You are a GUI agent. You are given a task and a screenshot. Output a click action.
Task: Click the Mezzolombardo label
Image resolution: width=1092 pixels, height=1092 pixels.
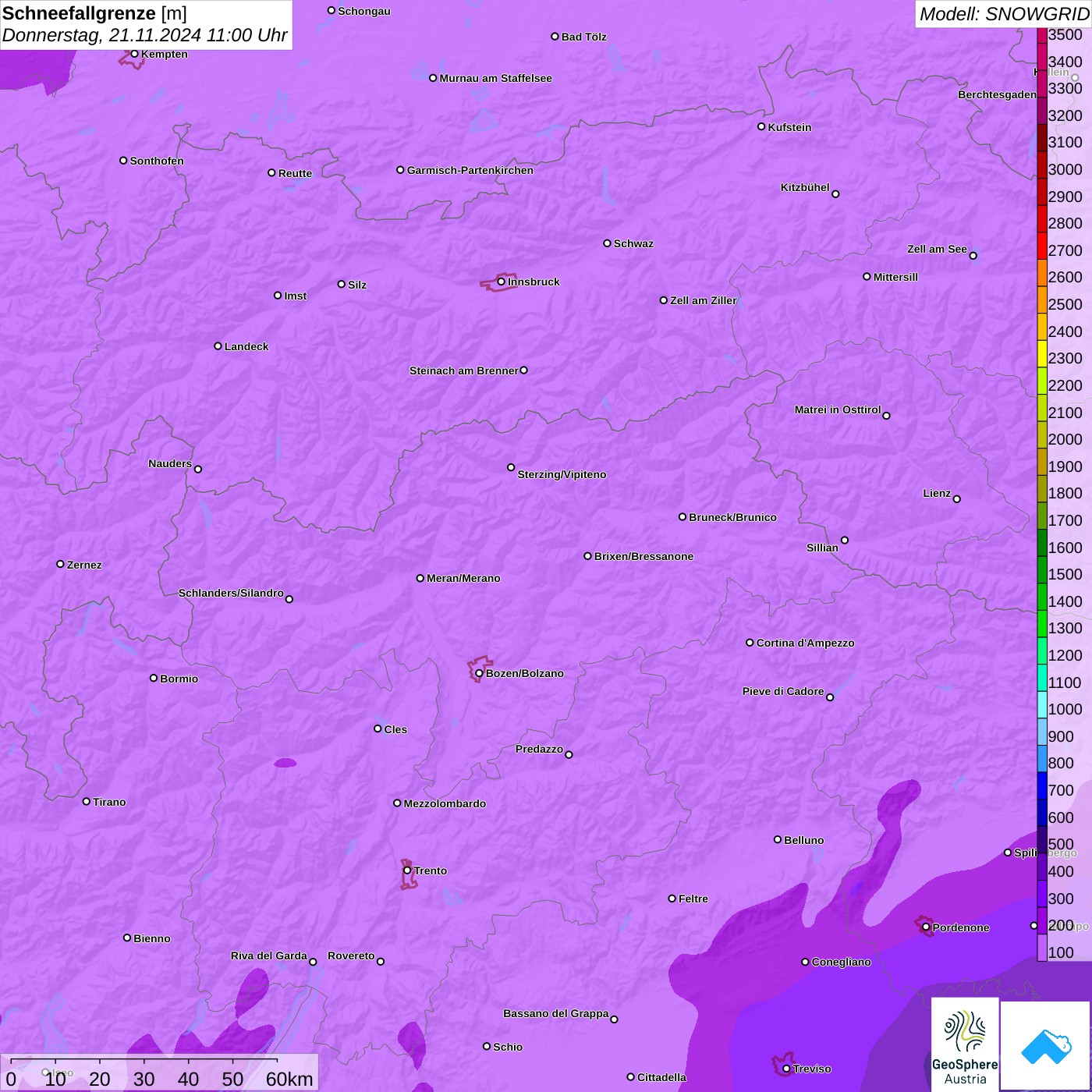pyautogui.click(x=445, y=803)
